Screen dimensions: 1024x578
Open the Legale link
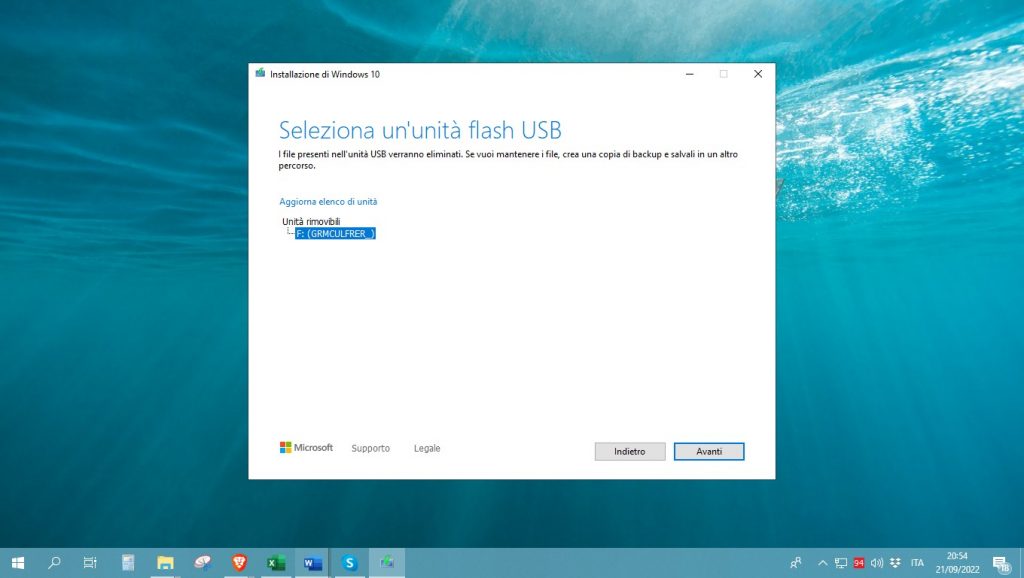tap(427, 449)
